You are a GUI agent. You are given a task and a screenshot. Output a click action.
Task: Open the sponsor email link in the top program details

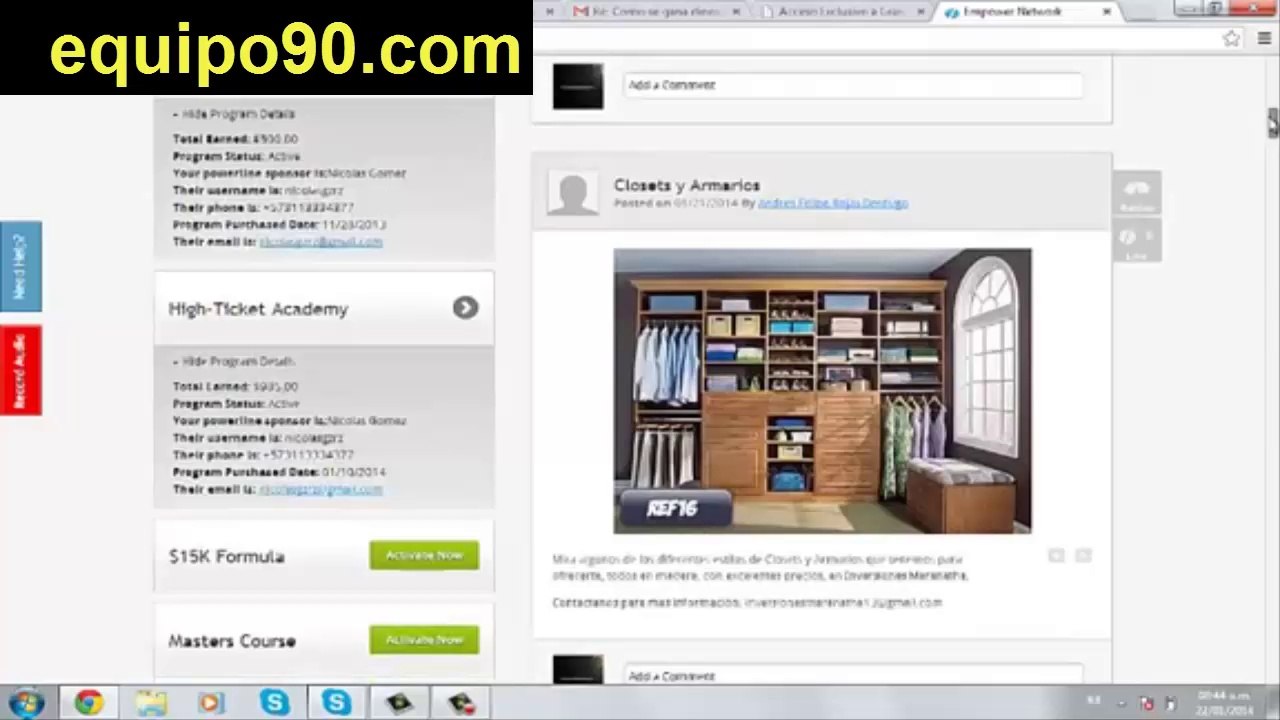coord(320,241)
